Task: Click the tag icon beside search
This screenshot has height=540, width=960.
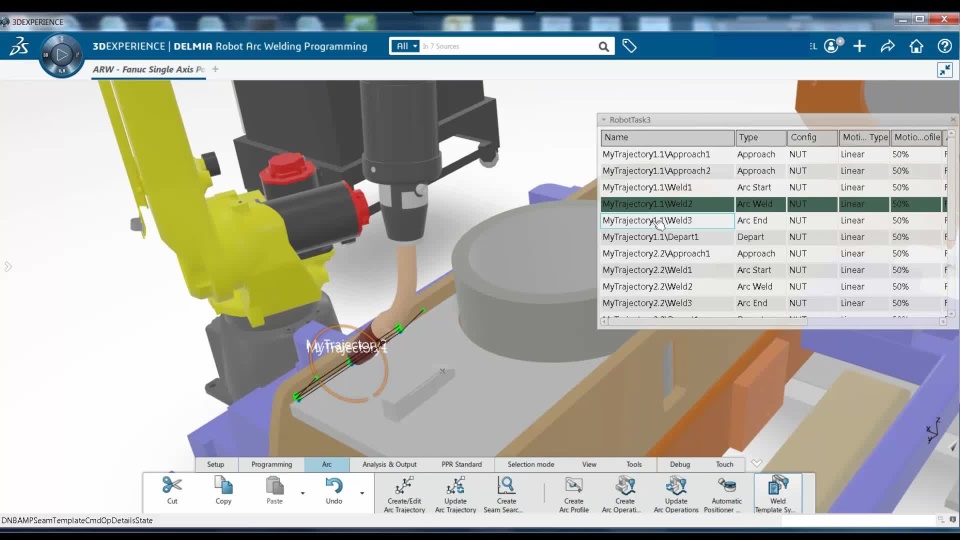Action: (629, 46)
